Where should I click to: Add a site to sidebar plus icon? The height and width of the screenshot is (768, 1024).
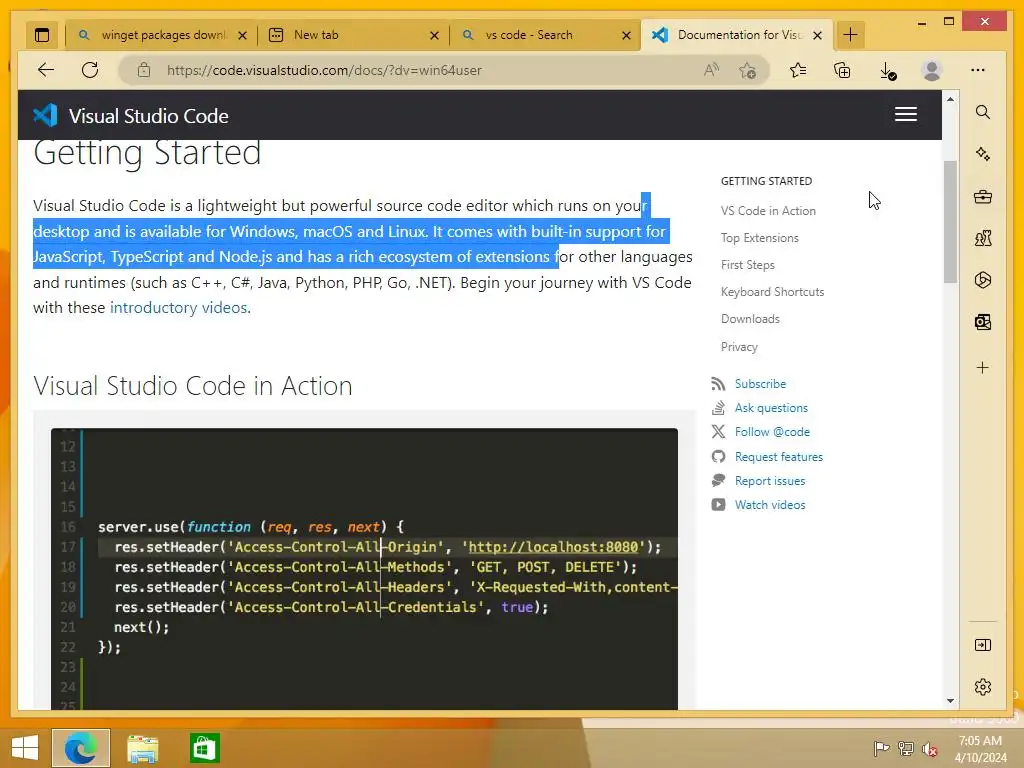983,368
